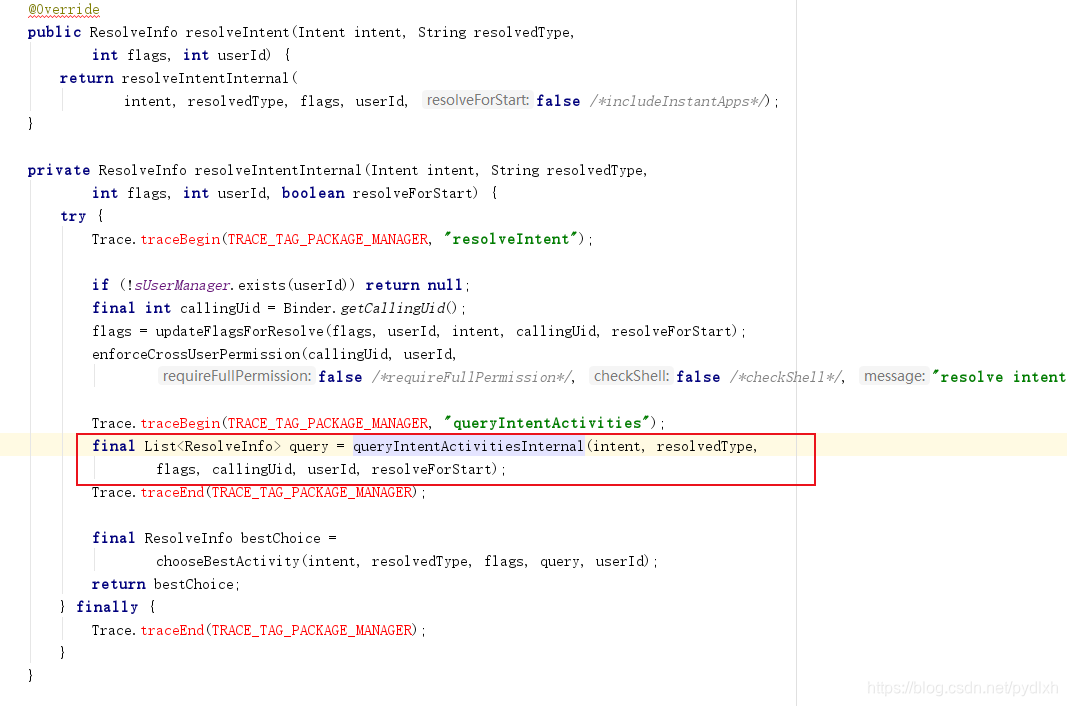Click the try keyword
This screenshot has width=1067, height=706.
point(73,216)
